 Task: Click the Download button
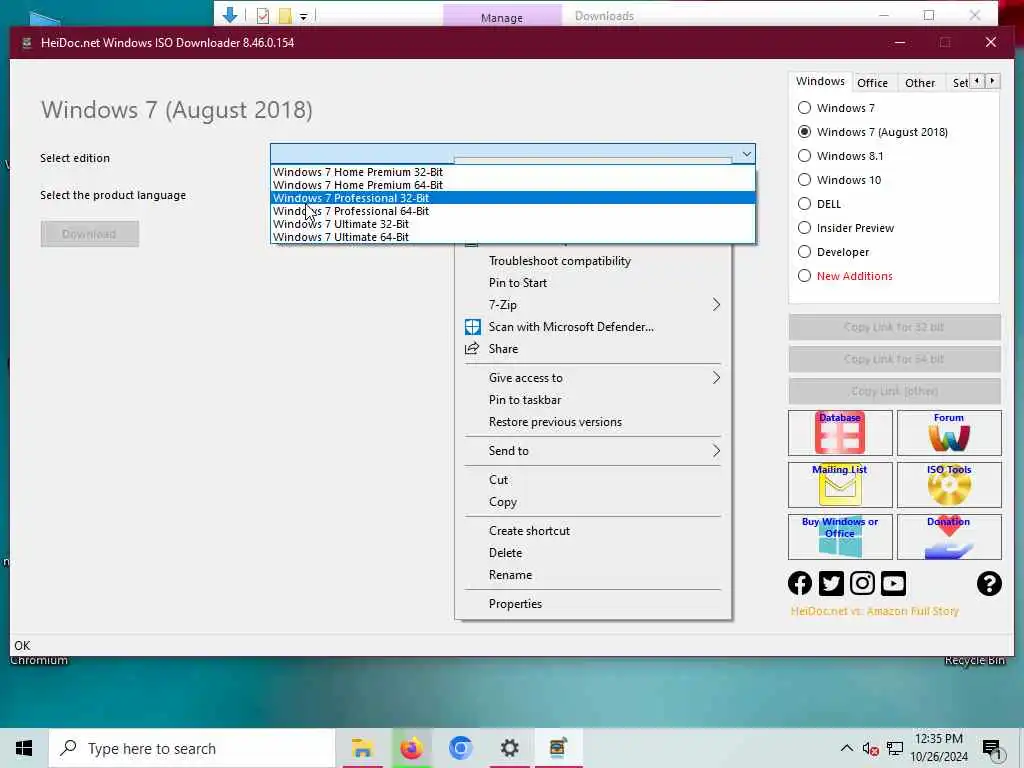(89, 234)
